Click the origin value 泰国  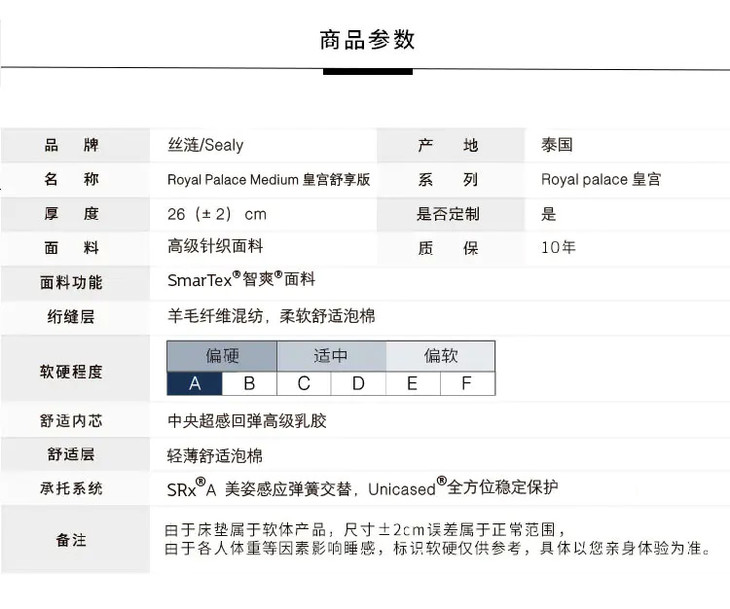(557, 145)
